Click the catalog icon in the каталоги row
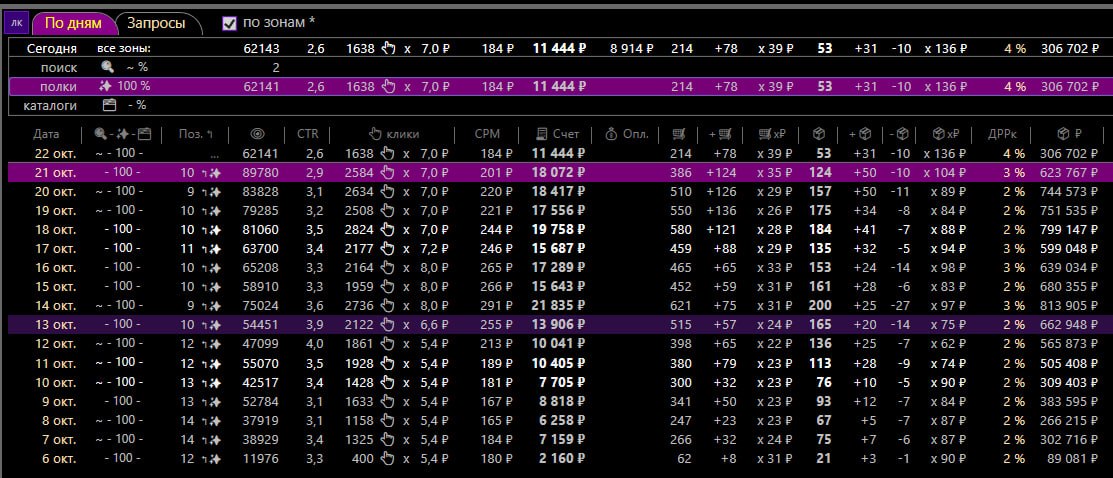 tap(109, 105)
